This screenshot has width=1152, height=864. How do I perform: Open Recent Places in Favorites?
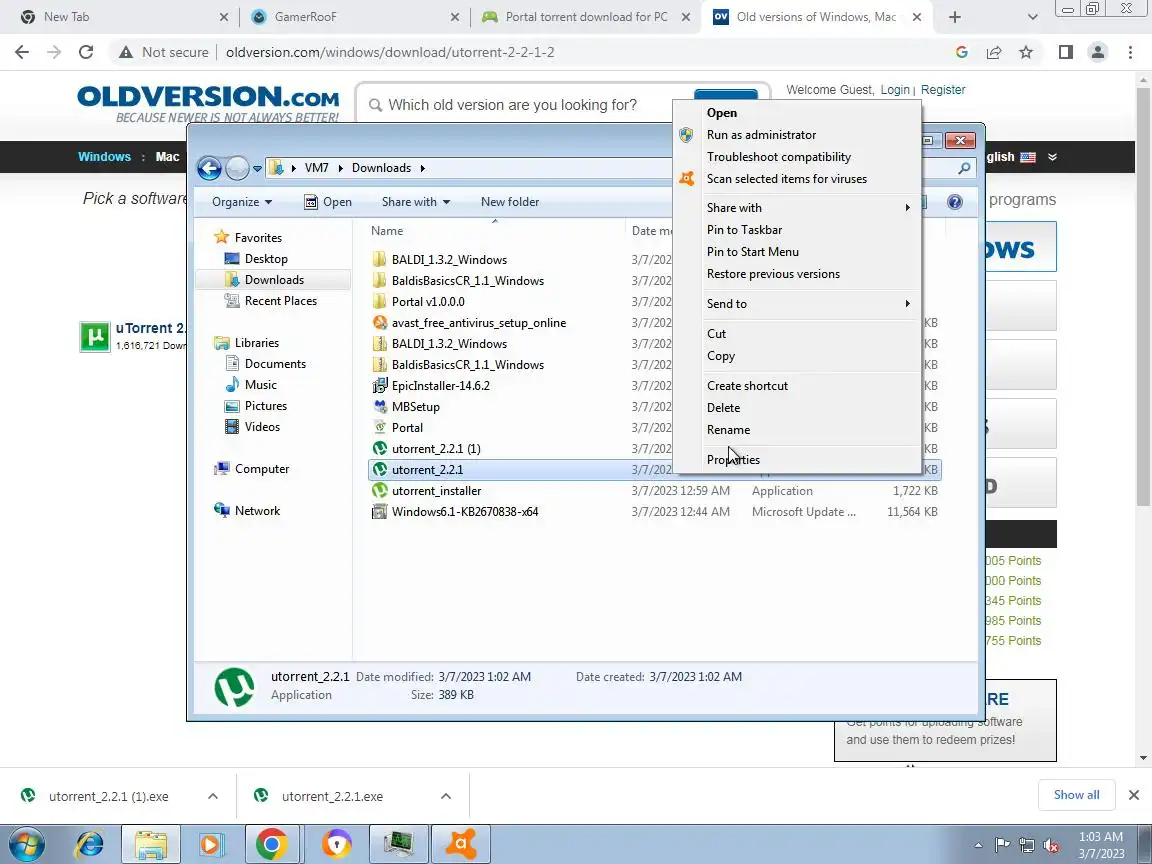[x=271, y=300]
